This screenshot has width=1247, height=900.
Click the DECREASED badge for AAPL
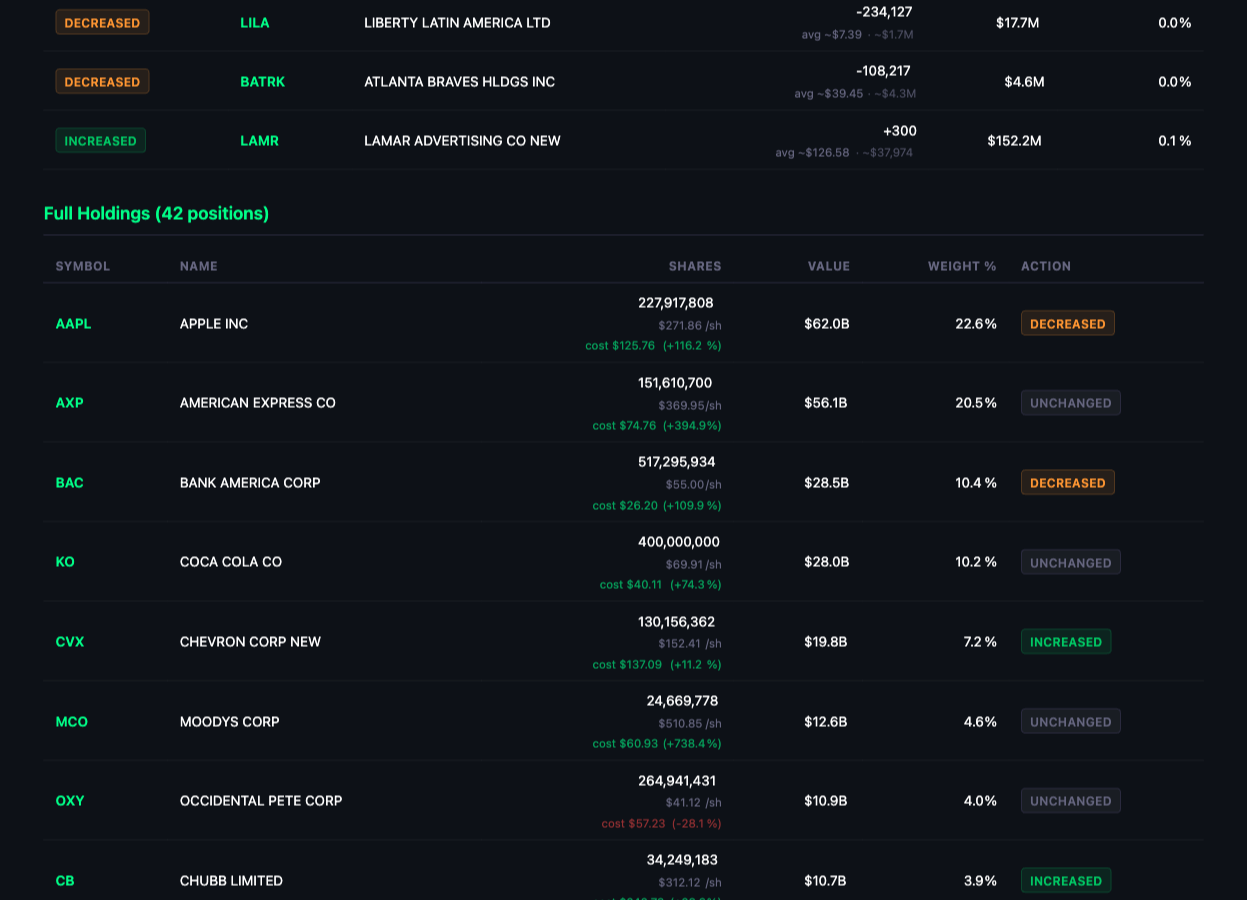(1067, 323)
